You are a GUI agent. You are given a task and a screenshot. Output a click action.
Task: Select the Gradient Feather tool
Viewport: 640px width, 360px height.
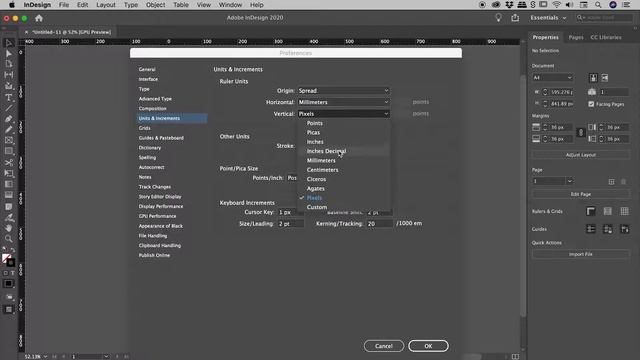[x=9, y=195]
